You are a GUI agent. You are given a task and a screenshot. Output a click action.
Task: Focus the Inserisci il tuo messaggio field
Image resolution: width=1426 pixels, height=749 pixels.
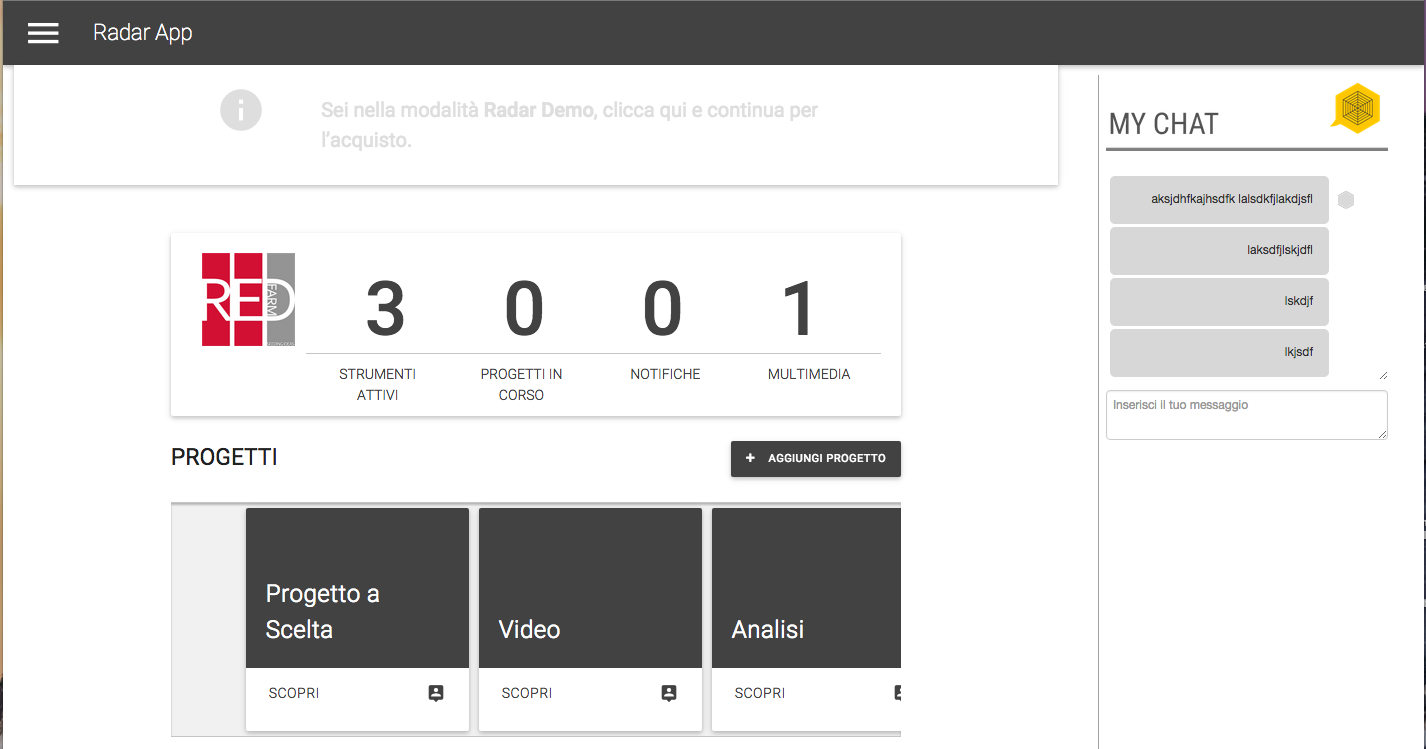1246,414
